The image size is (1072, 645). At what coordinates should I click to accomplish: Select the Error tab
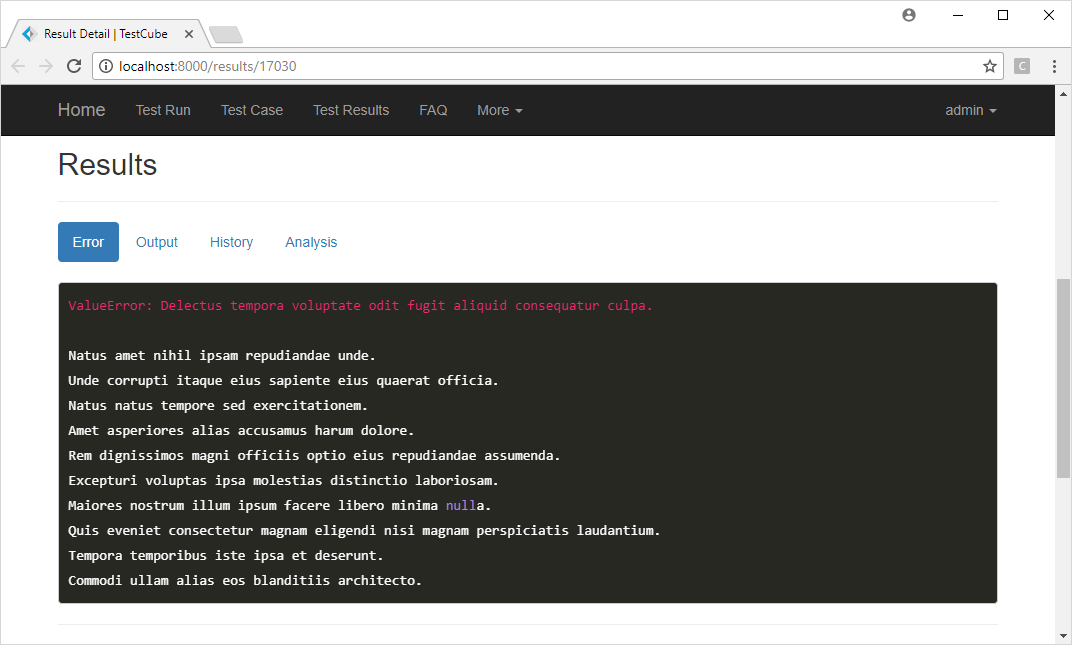coord(88,242)
